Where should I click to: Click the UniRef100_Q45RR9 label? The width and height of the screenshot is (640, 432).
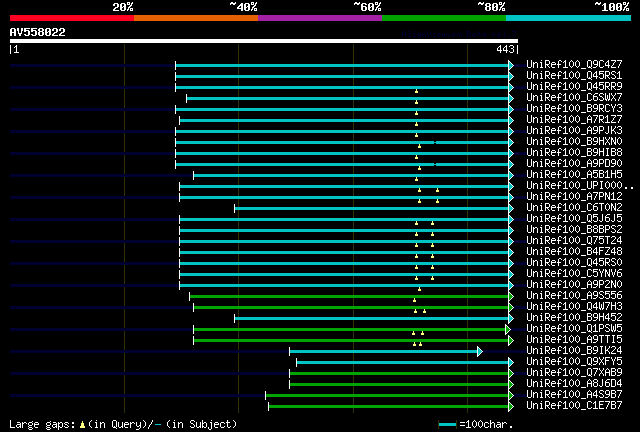click(574, 87)
